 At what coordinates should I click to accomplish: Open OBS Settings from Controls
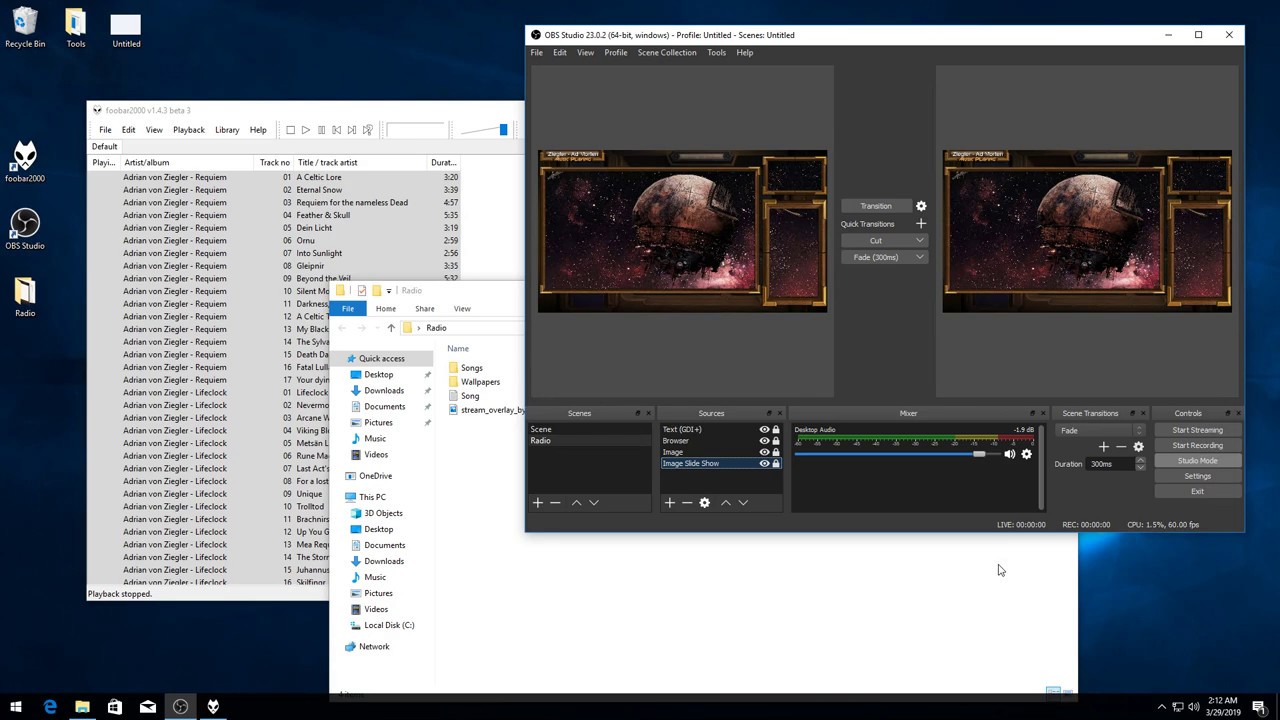pos(1197,476)
